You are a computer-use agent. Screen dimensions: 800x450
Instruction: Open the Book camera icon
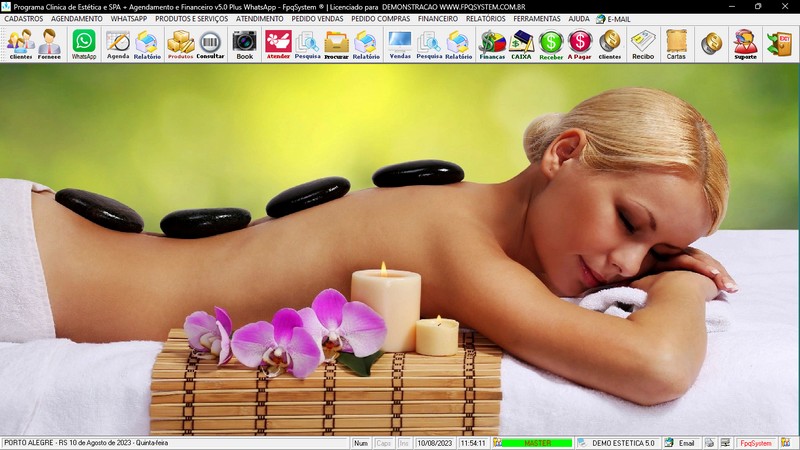coord(244,44)
